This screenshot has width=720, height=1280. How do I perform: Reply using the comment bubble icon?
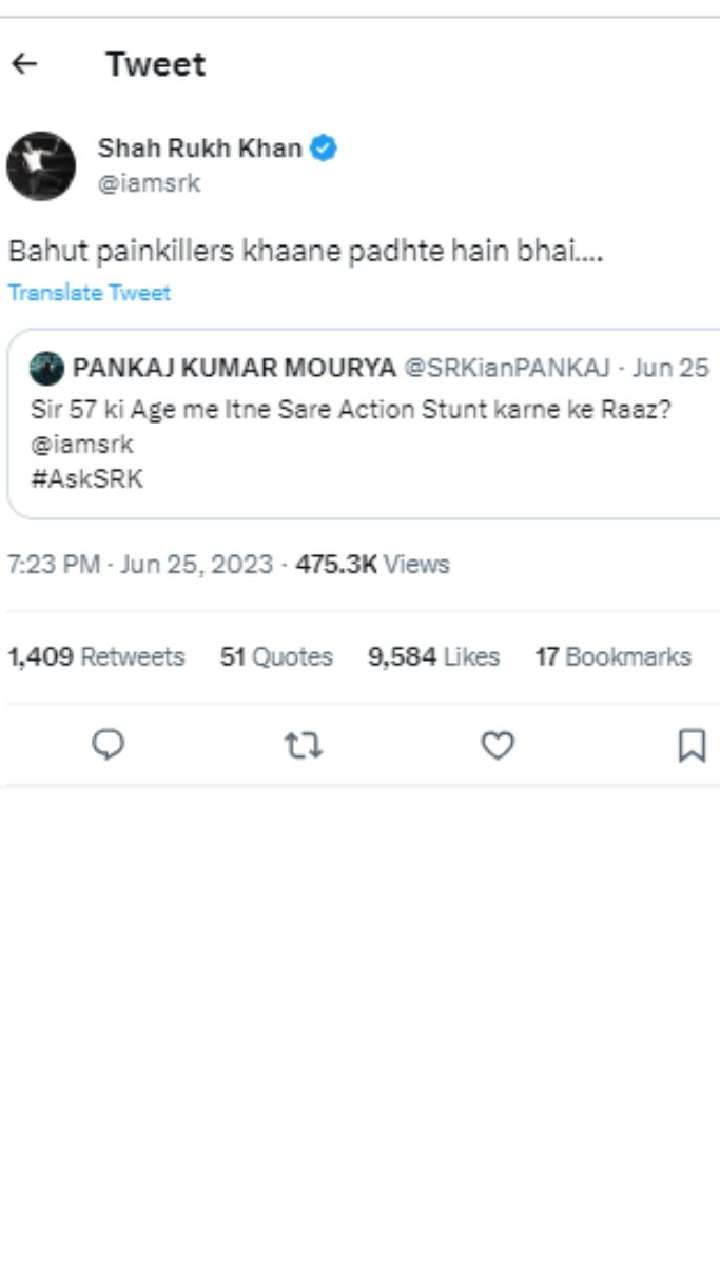click(108, 745)
